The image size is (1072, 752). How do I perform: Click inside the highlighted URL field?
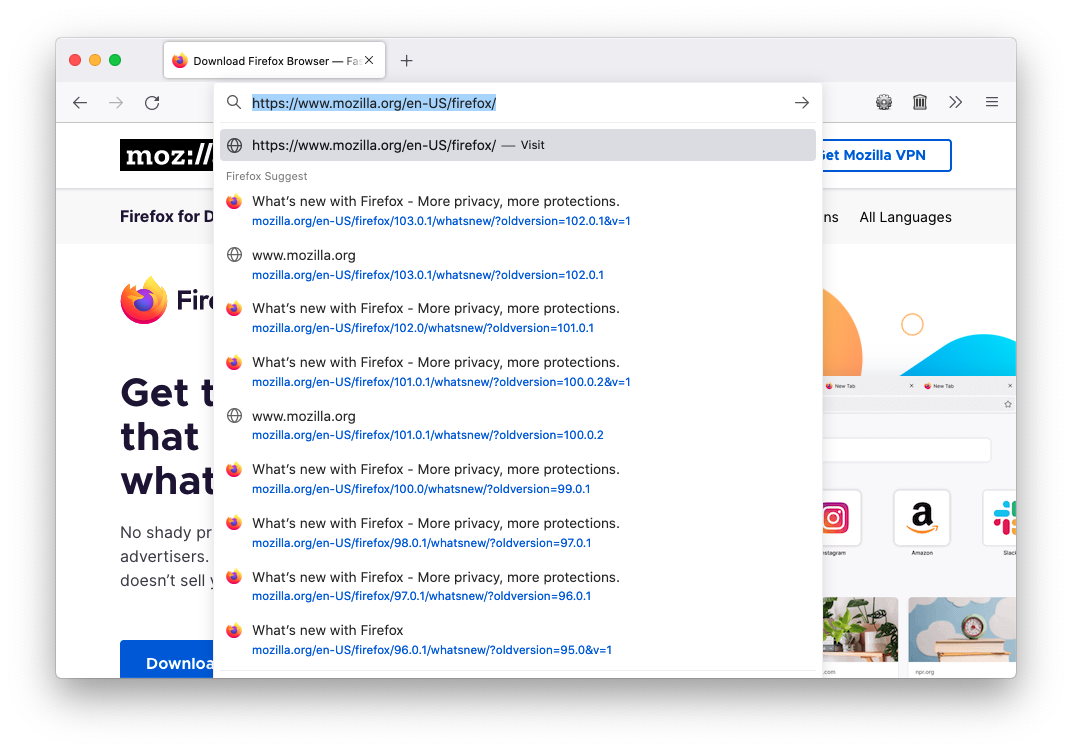374,103
